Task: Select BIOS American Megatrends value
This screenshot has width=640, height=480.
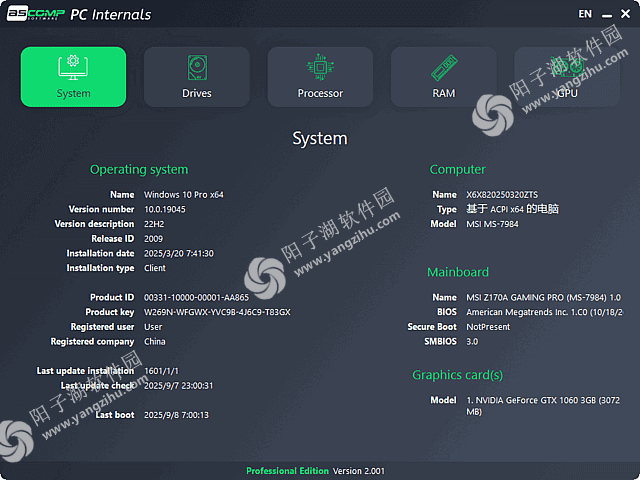Action: [x=545, y=312]
